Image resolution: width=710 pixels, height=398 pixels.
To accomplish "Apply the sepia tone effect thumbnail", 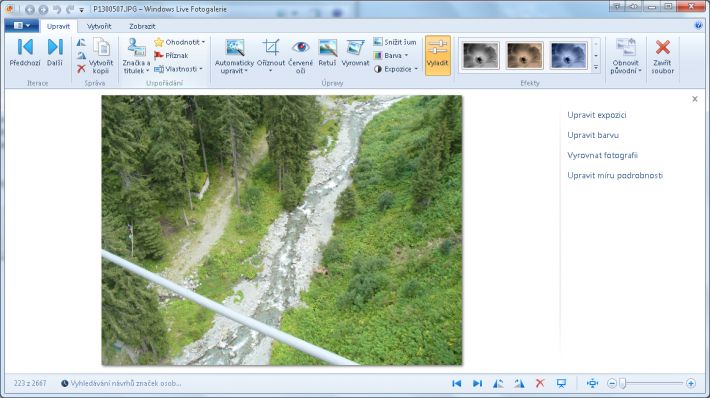I will point(524,55).
